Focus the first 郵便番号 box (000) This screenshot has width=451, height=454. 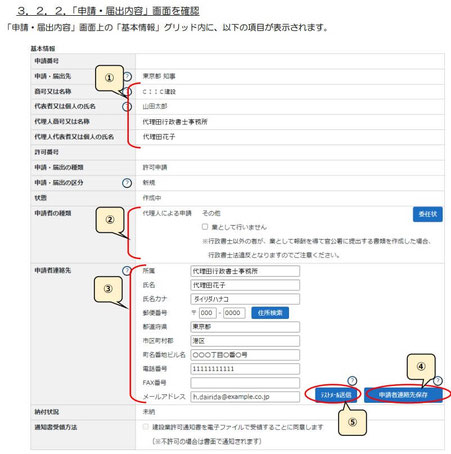pyautogui.click(x=207, y=313)
